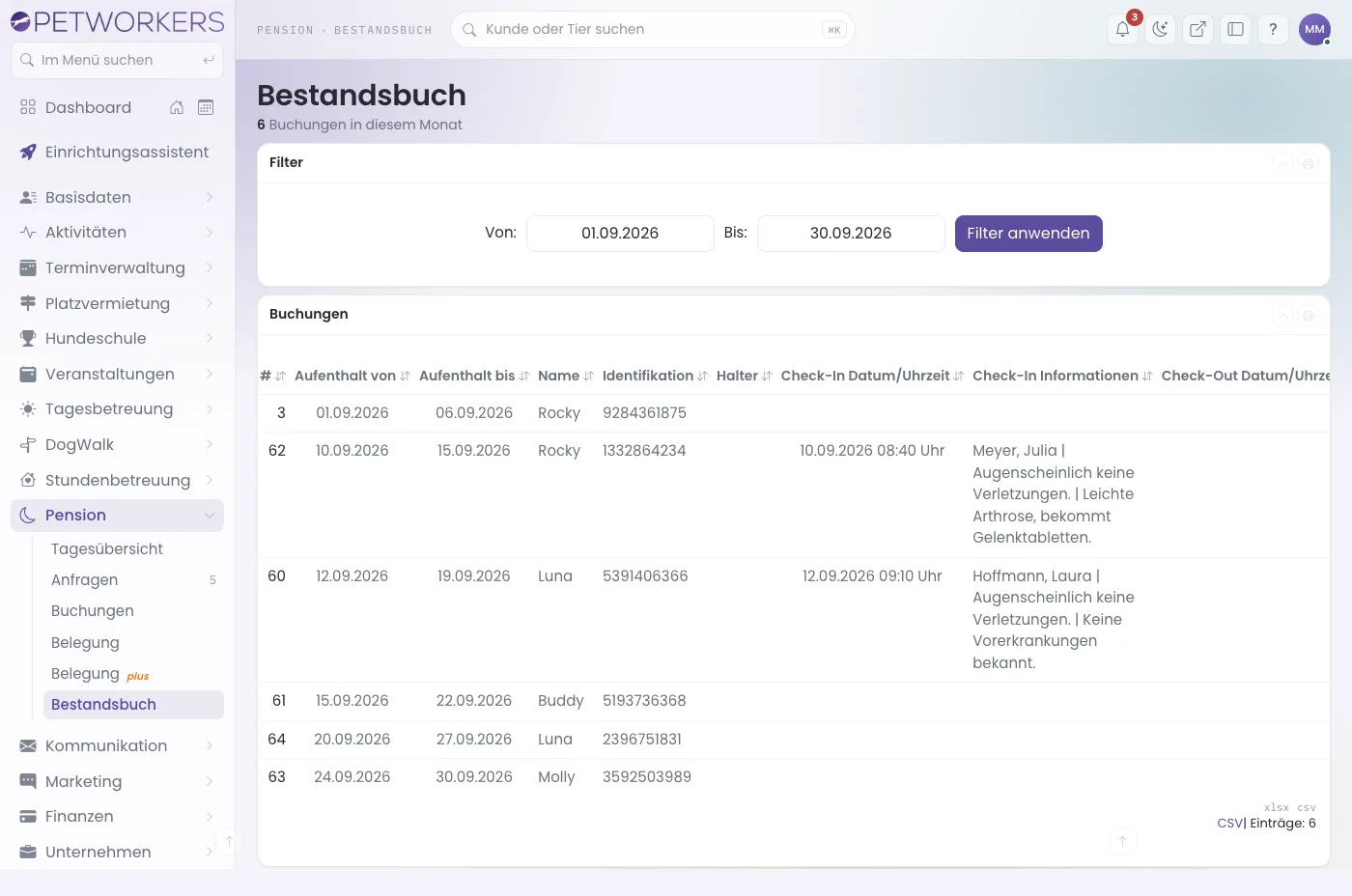Expand the Basisdaten menu
The width and height of the screenshot is (1352, 896).
(117, 197)
